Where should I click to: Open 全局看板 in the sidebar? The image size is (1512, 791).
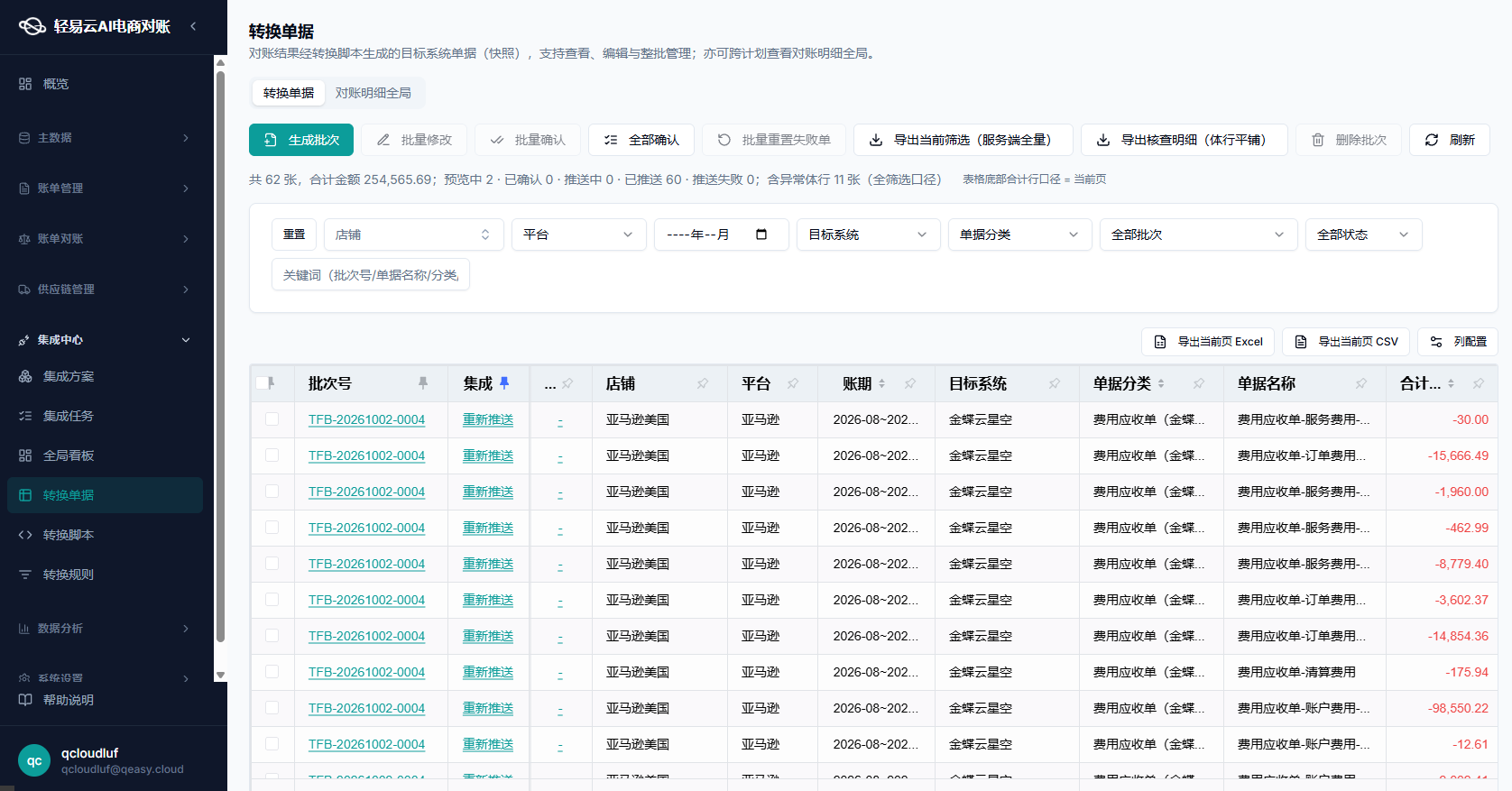click(106, 455)
